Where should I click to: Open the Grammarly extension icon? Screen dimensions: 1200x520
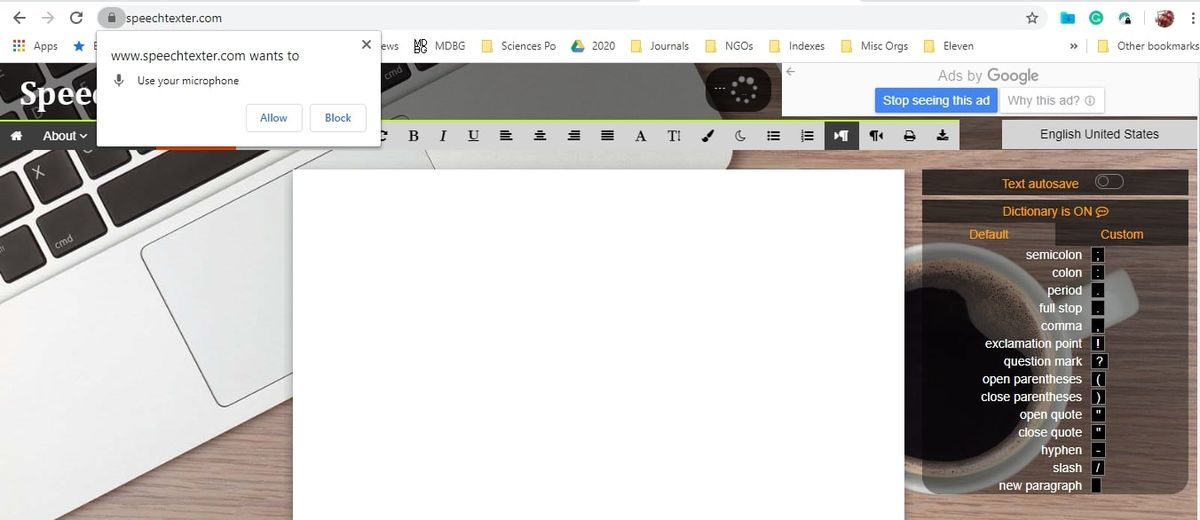[1096, 18]
